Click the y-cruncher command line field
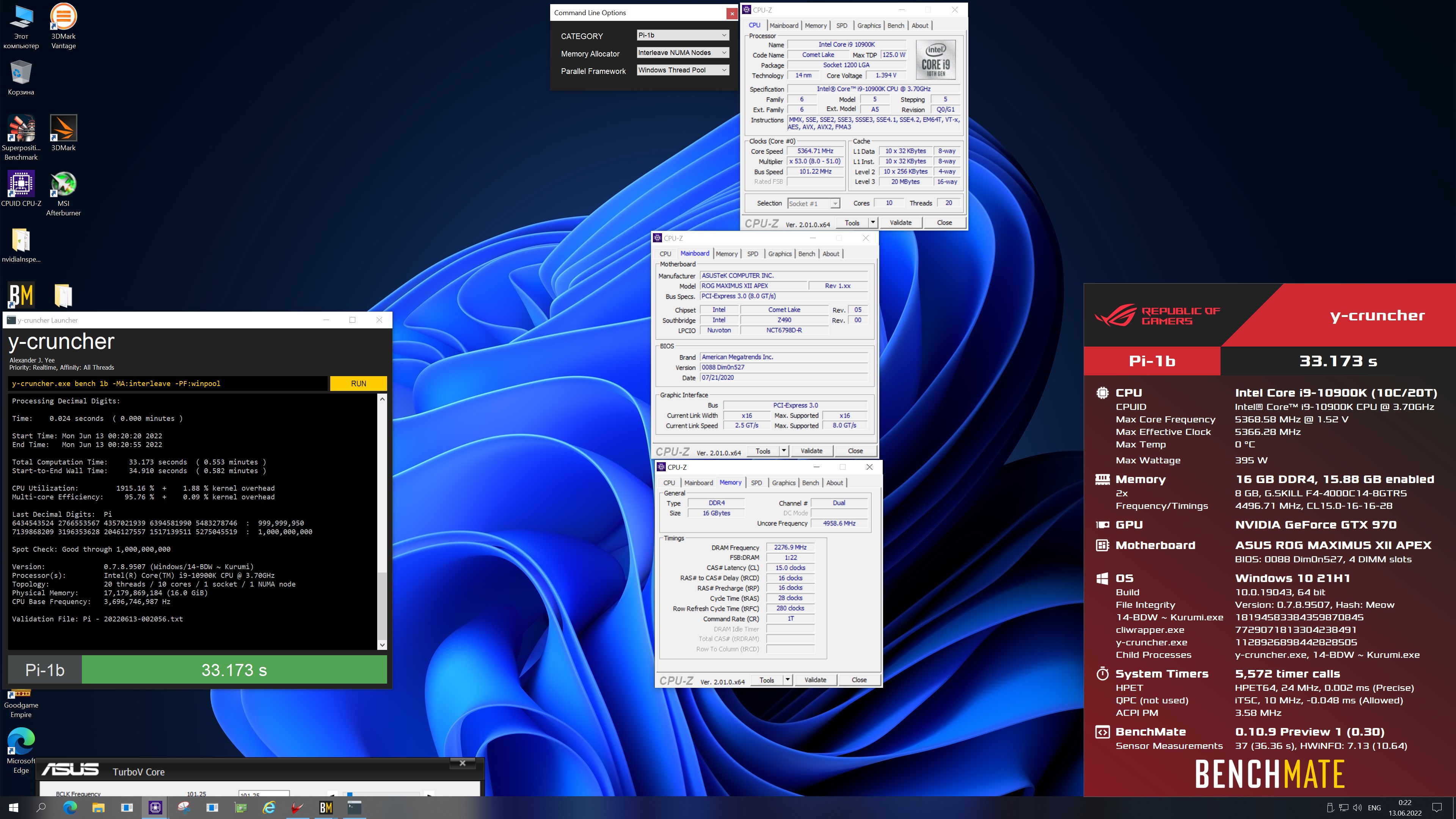The width and height of the screenshot is (1456, 819). [x=168, y=383]
